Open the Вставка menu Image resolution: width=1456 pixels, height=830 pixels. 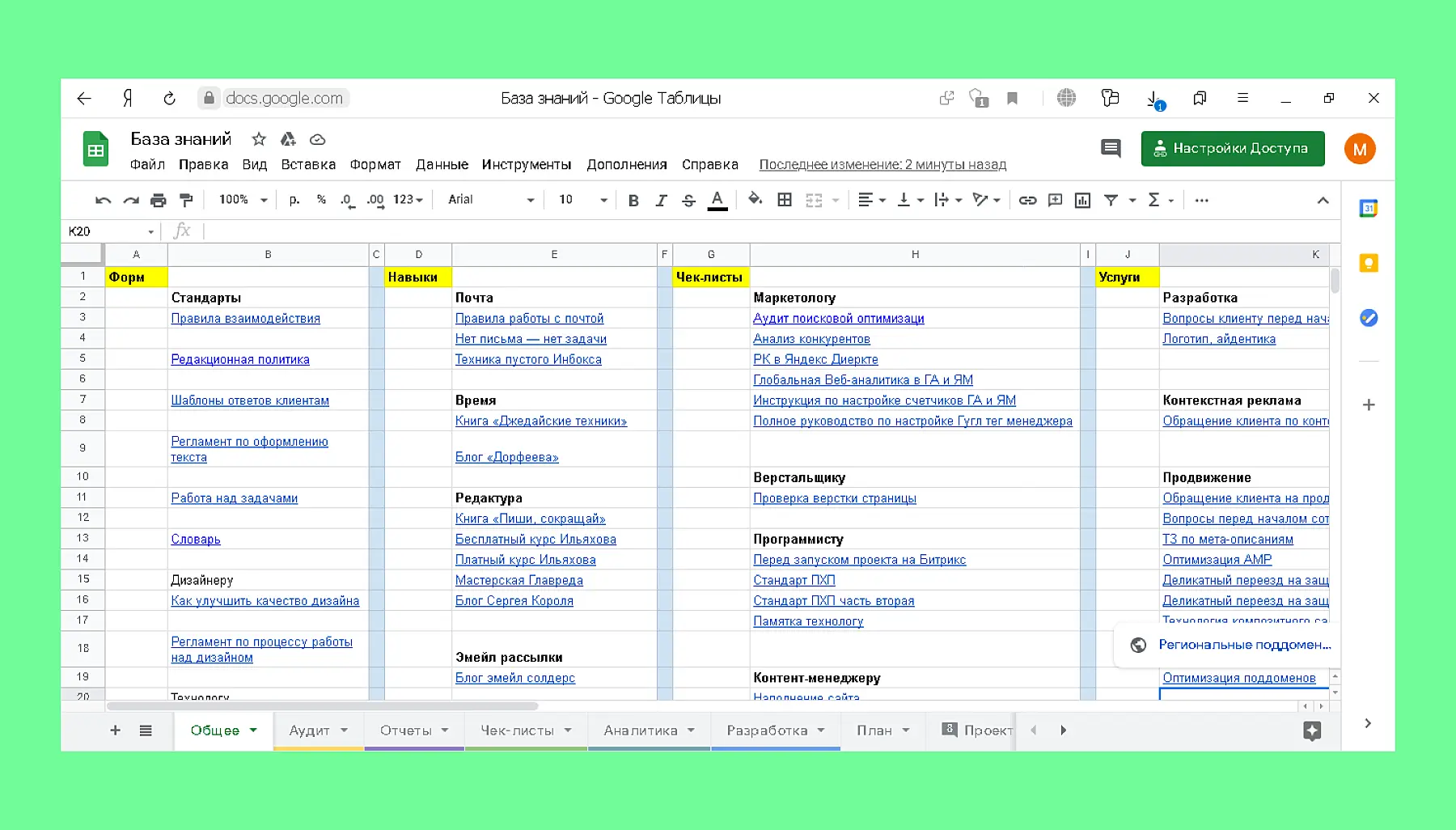coord(308,164)
